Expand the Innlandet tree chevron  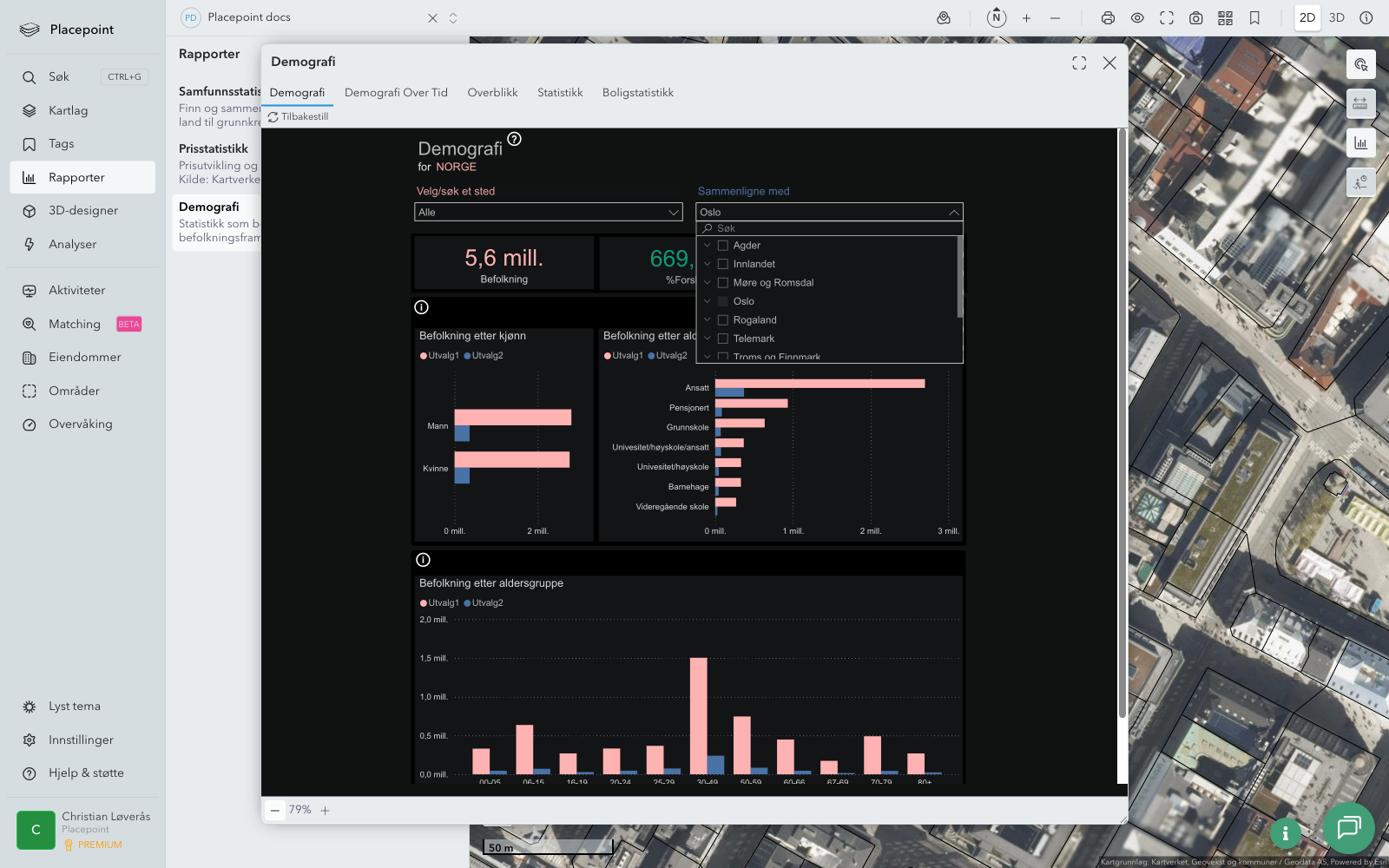pos(708,264)
